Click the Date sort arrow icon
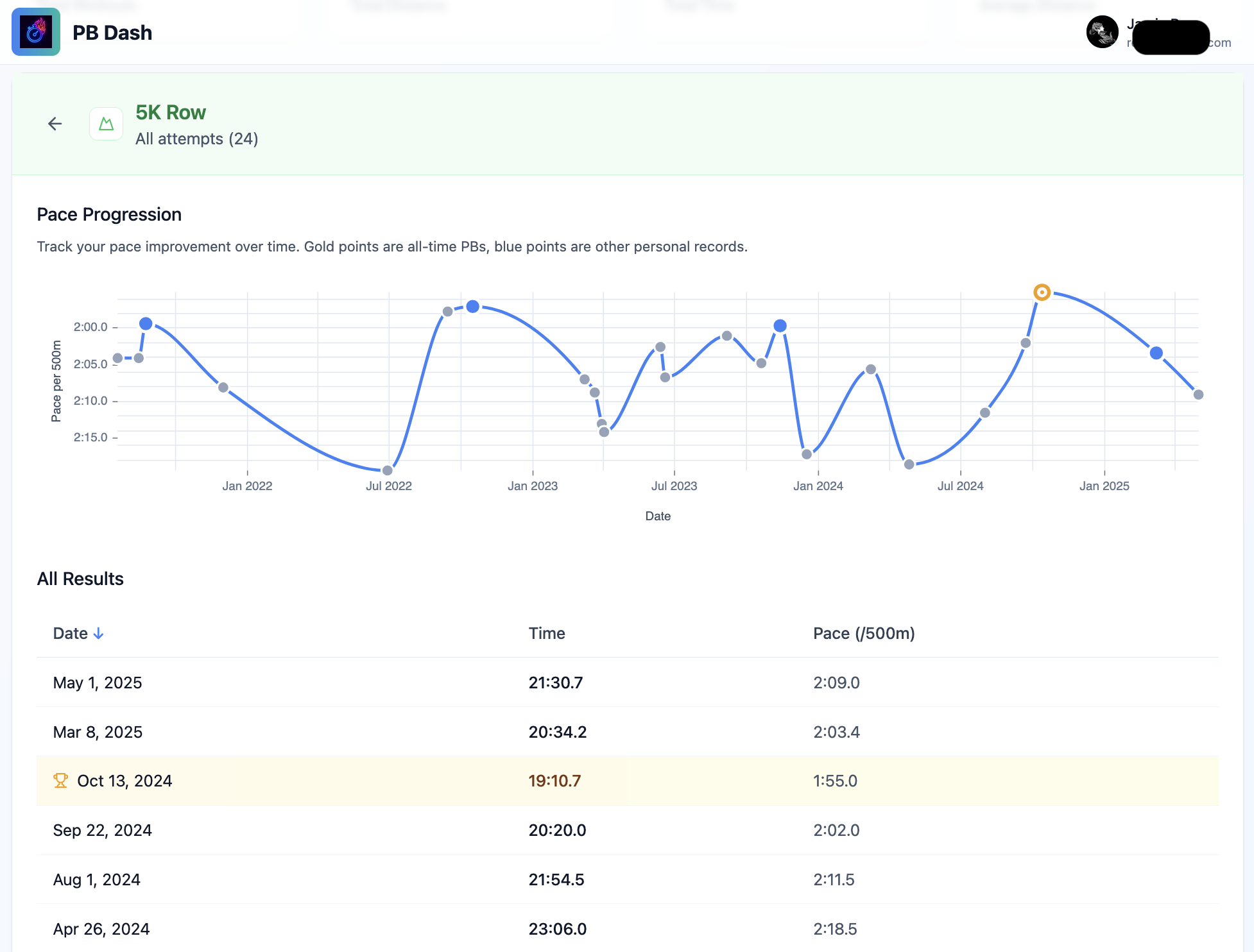Viewport: 1254px width, 952px height. (x=98, y=634)
